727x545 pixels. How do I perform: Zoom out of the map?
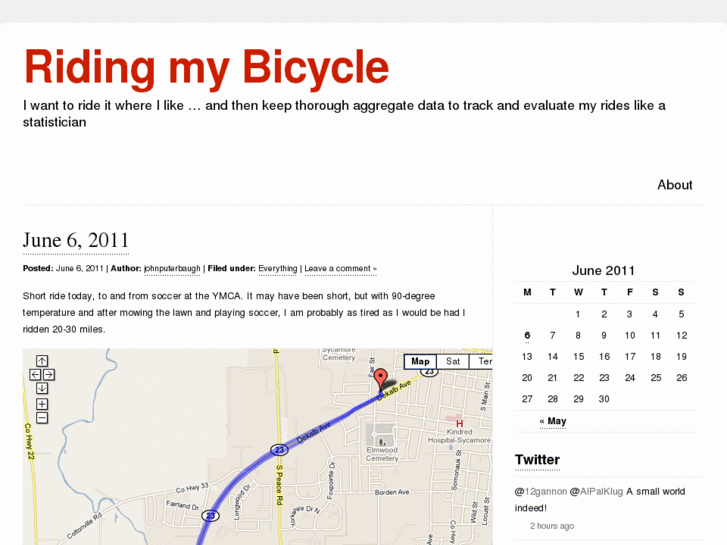click(42, 418)
